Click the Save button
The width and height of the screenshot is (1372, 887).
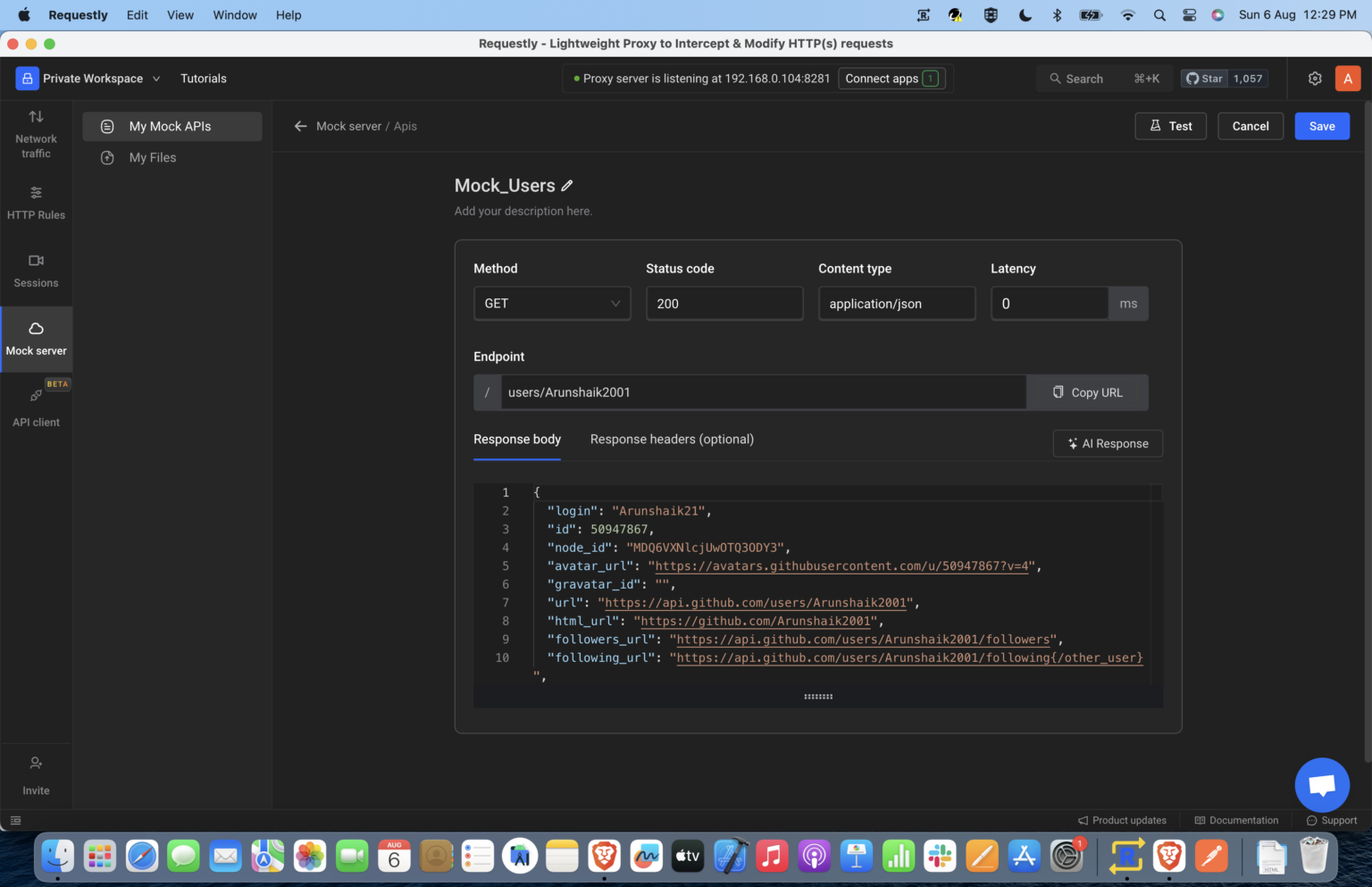1322,126
